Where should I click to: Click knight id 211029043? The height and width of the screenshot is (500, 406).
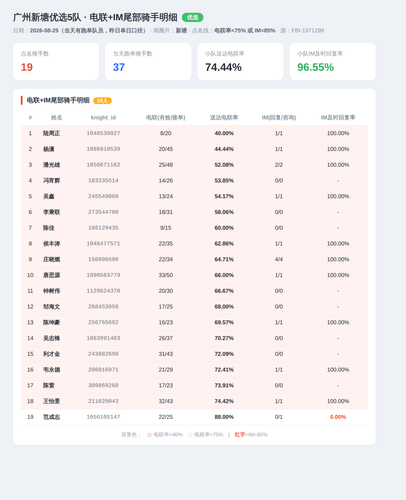pos(103,401)
